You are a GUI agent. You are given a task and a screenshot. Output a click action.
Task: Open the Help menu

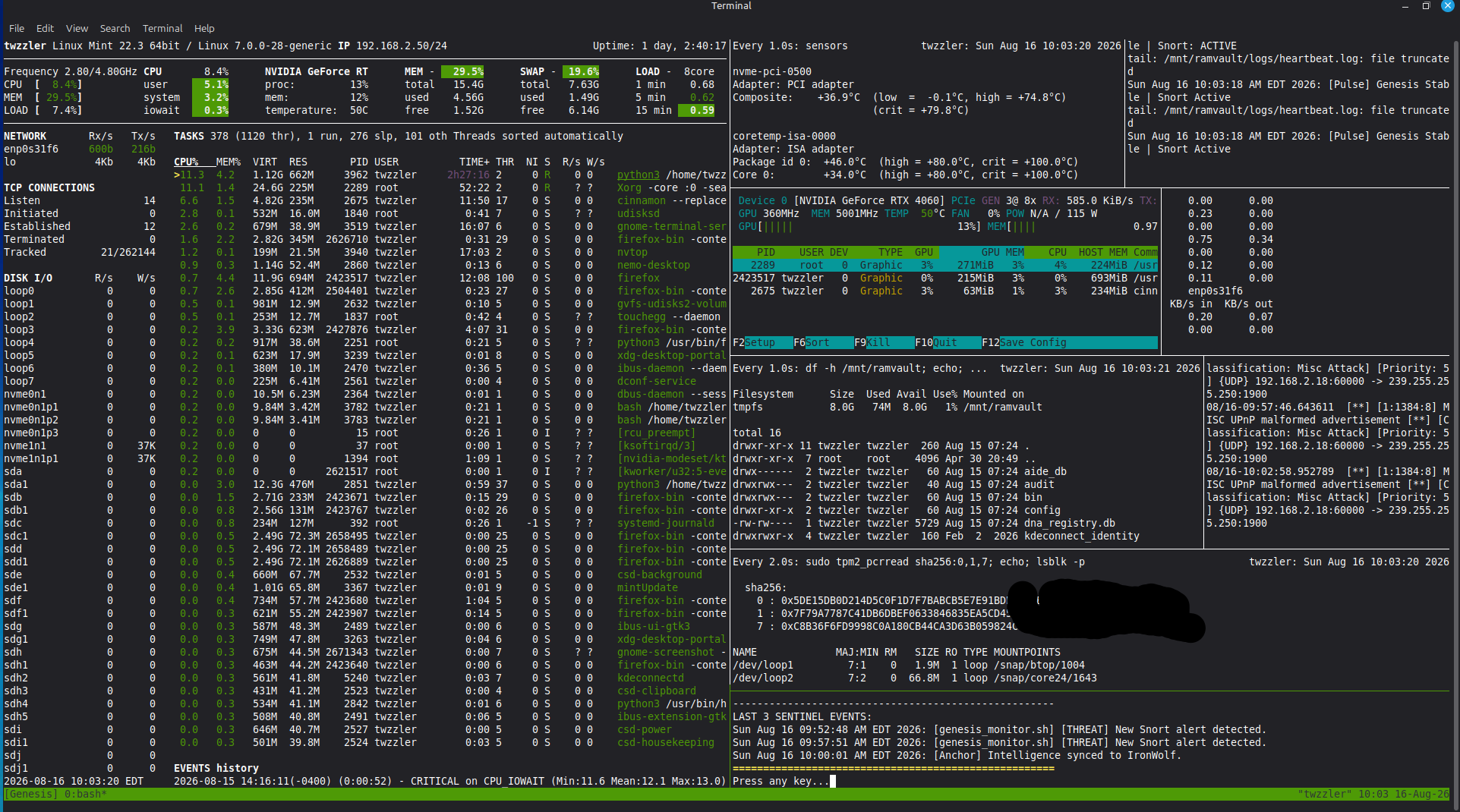[204, 28]
